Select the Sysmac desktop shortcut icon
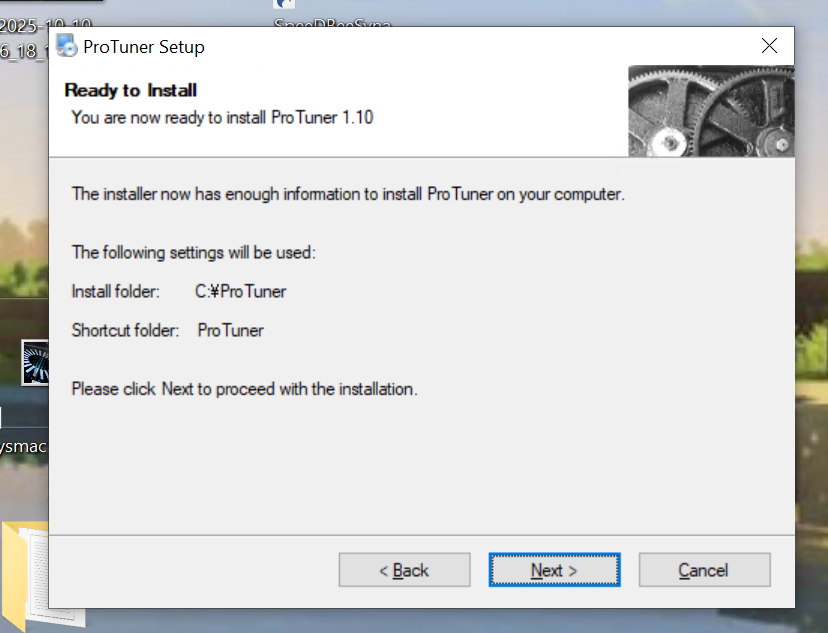Screen dimensions: 828x633 (36, 362)
